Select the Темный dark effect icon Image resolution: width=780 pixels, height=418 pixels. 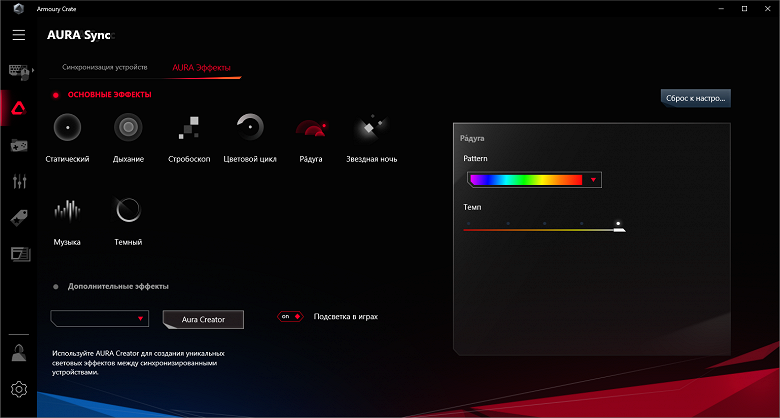[128, 210]
